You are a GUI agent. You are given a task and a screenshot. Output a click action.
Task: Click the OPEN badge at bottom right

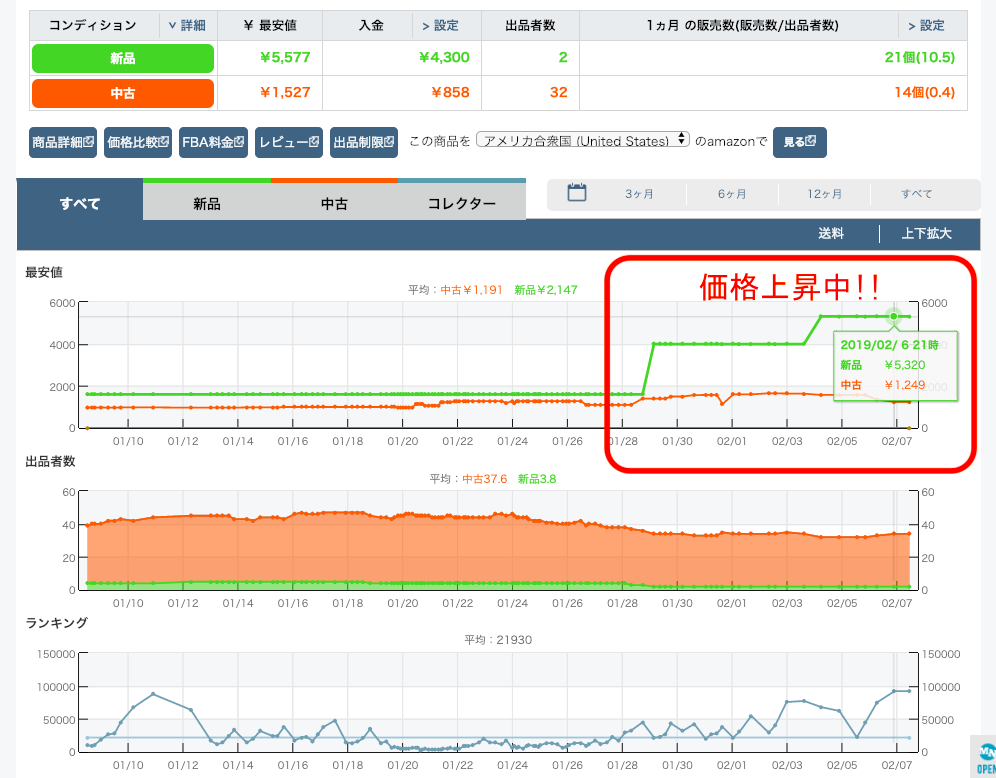[x=985, y=757]
